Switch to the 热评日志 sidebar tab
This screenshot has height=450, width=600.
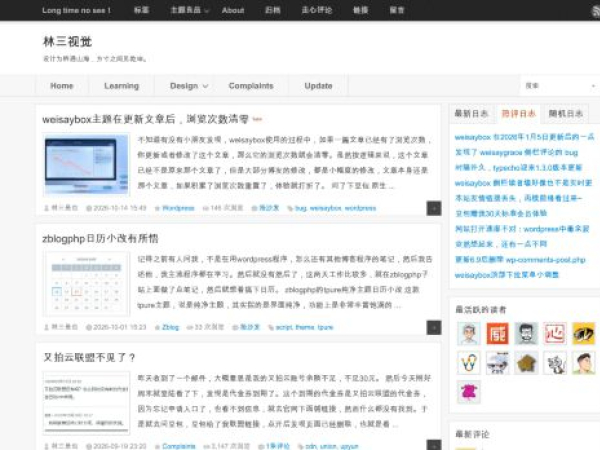pos(518,114)
